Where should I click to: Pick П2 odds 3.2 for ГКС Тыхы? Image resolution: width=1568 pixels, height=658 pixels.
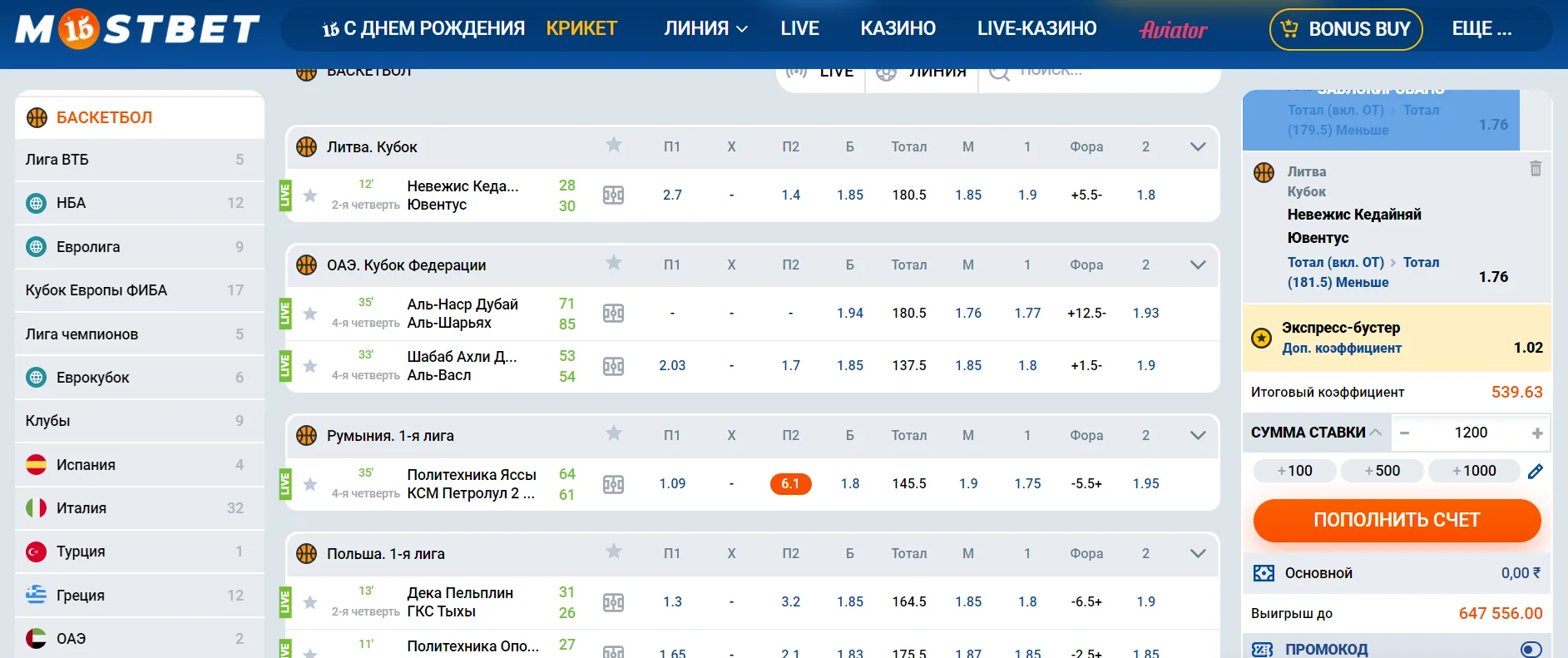coord(790,602)
